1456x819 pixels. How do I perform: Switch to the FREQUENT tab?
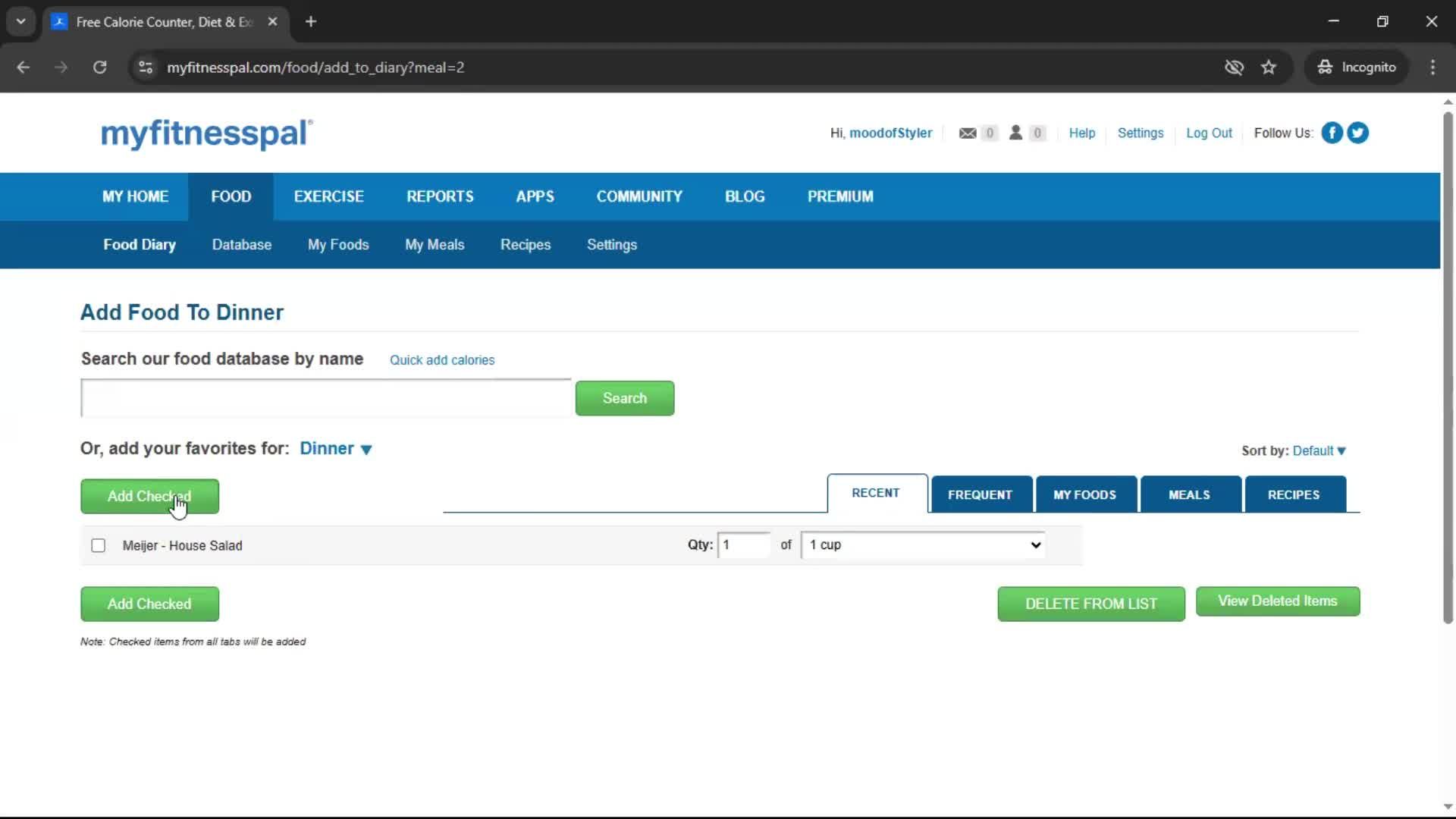pyautogui.click(x=981, y=494)
